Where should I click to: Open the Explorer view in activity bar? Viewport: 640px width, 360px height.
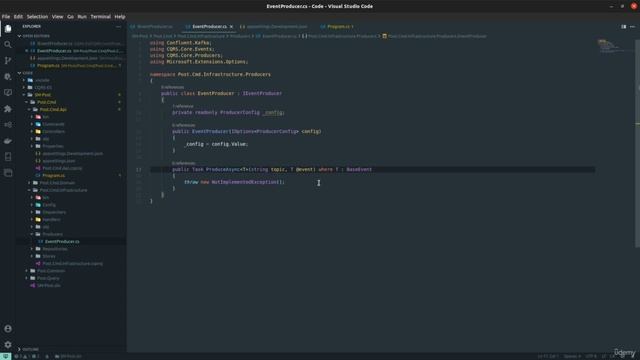pyautogui.click(x=8, y=29)
